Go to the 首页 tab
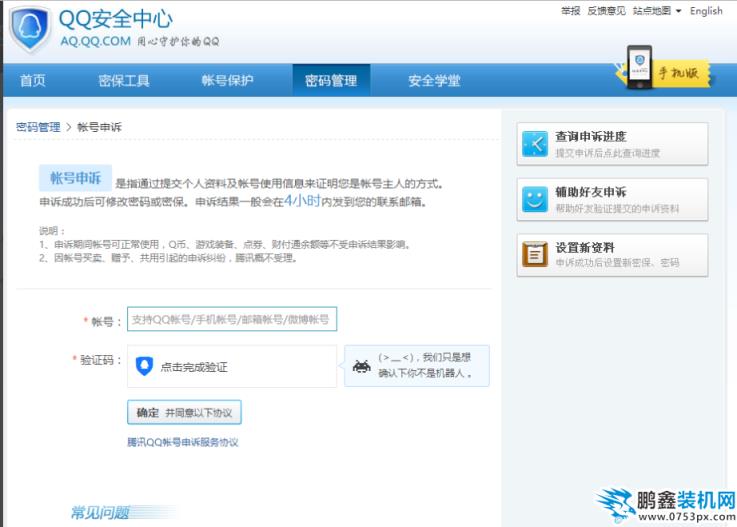 pos(33,80)
